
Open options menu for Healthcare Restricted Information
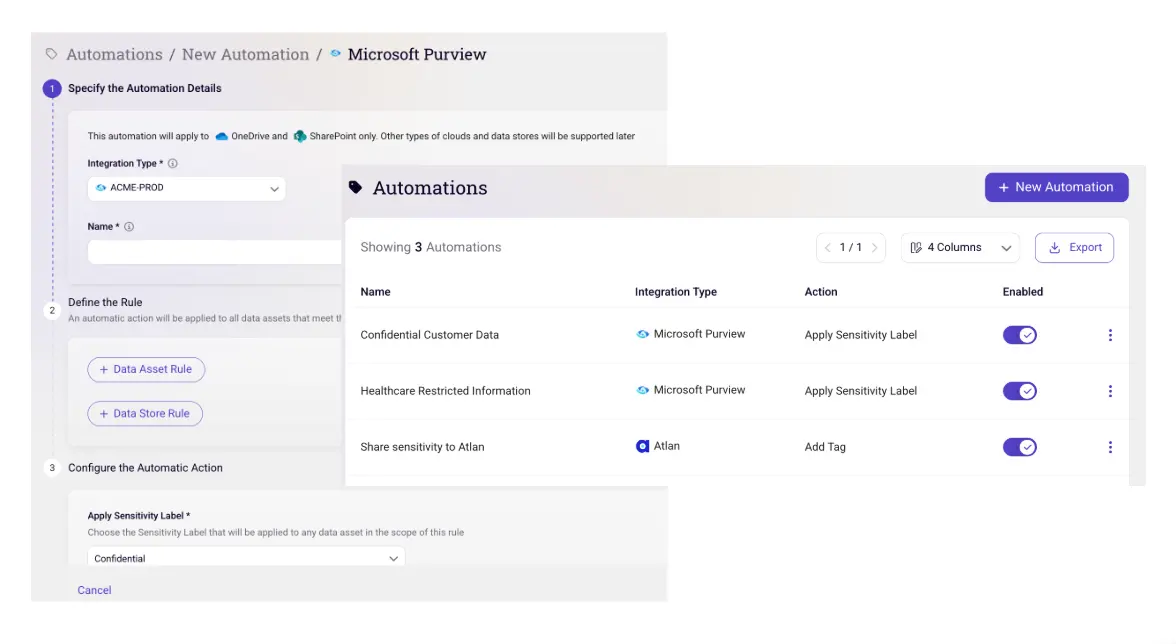1110,391
